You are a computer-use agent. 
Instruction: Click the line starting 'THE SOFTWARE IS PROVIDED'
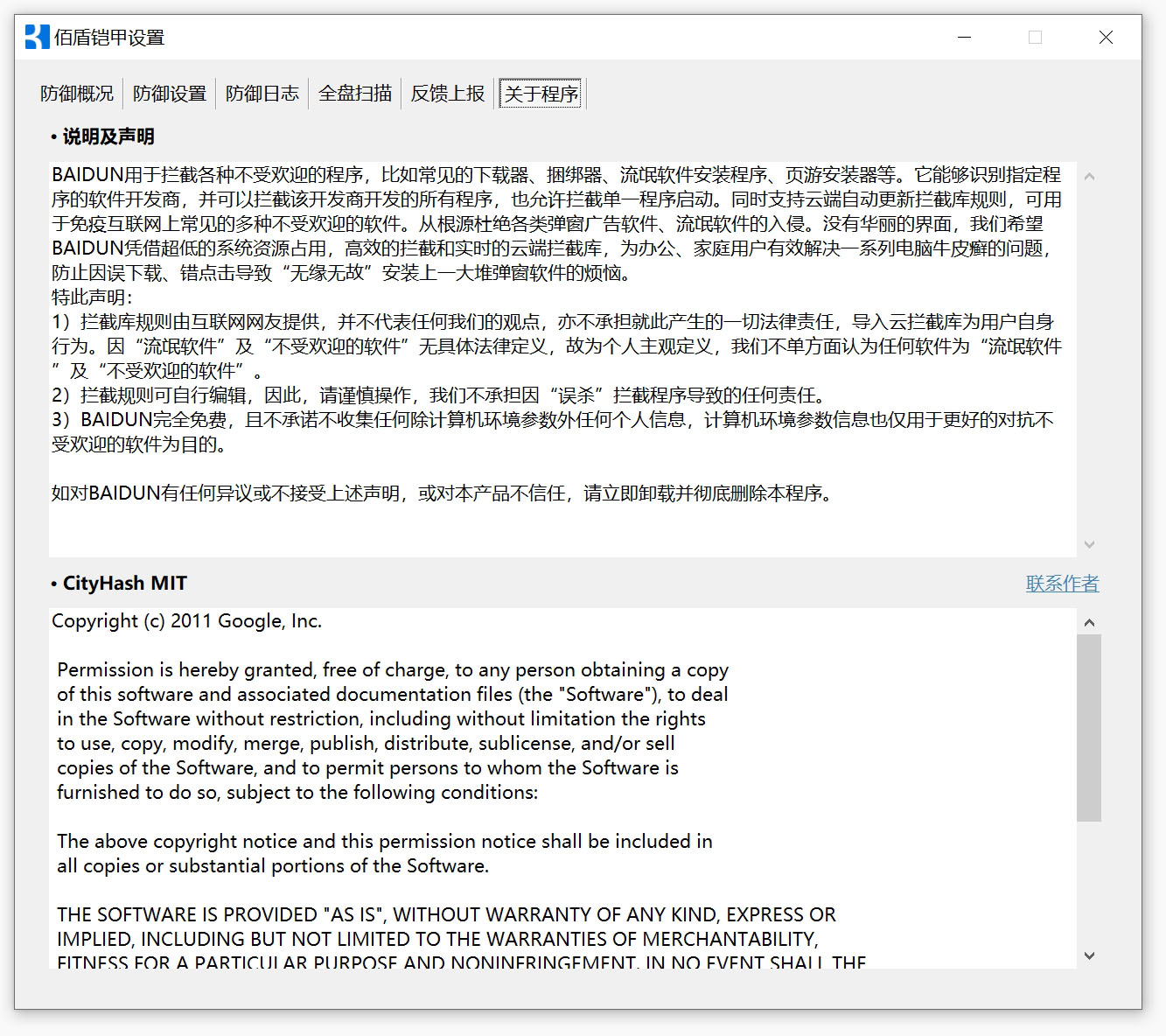(x=446, y=915)
